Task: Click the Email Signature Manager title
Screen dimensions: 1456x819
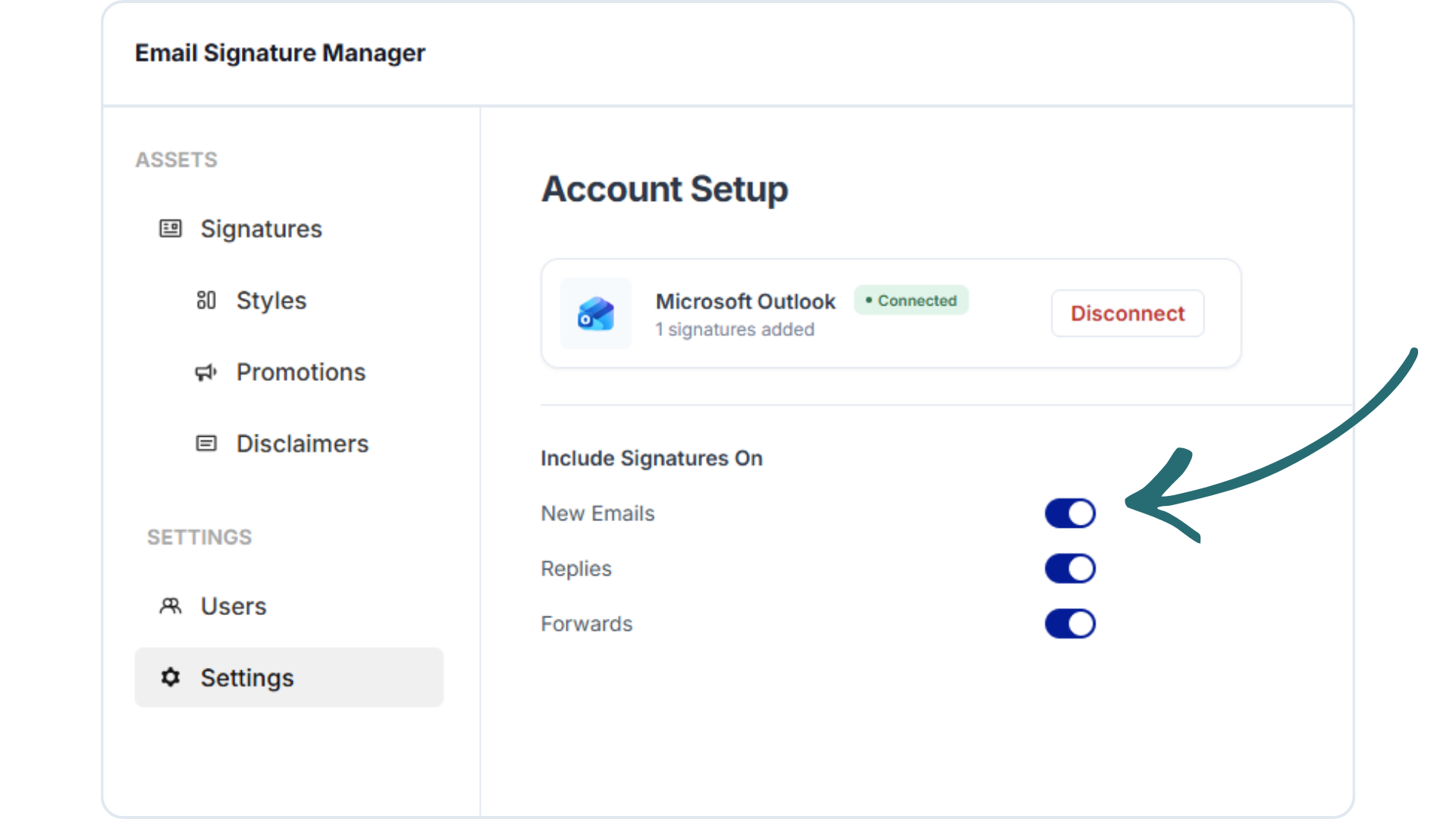Action: [x=280, y=53]
